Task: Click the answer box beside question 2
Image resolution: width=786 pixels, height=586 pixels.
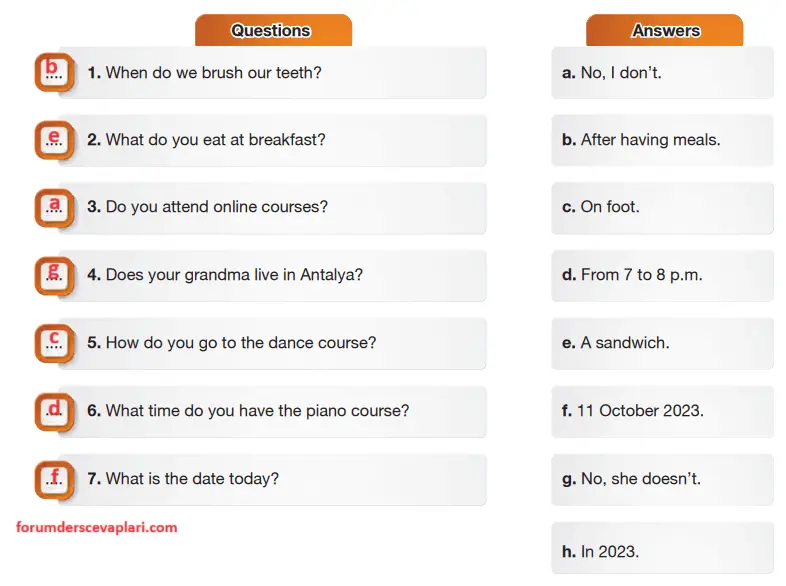Action: click(53, 140)
